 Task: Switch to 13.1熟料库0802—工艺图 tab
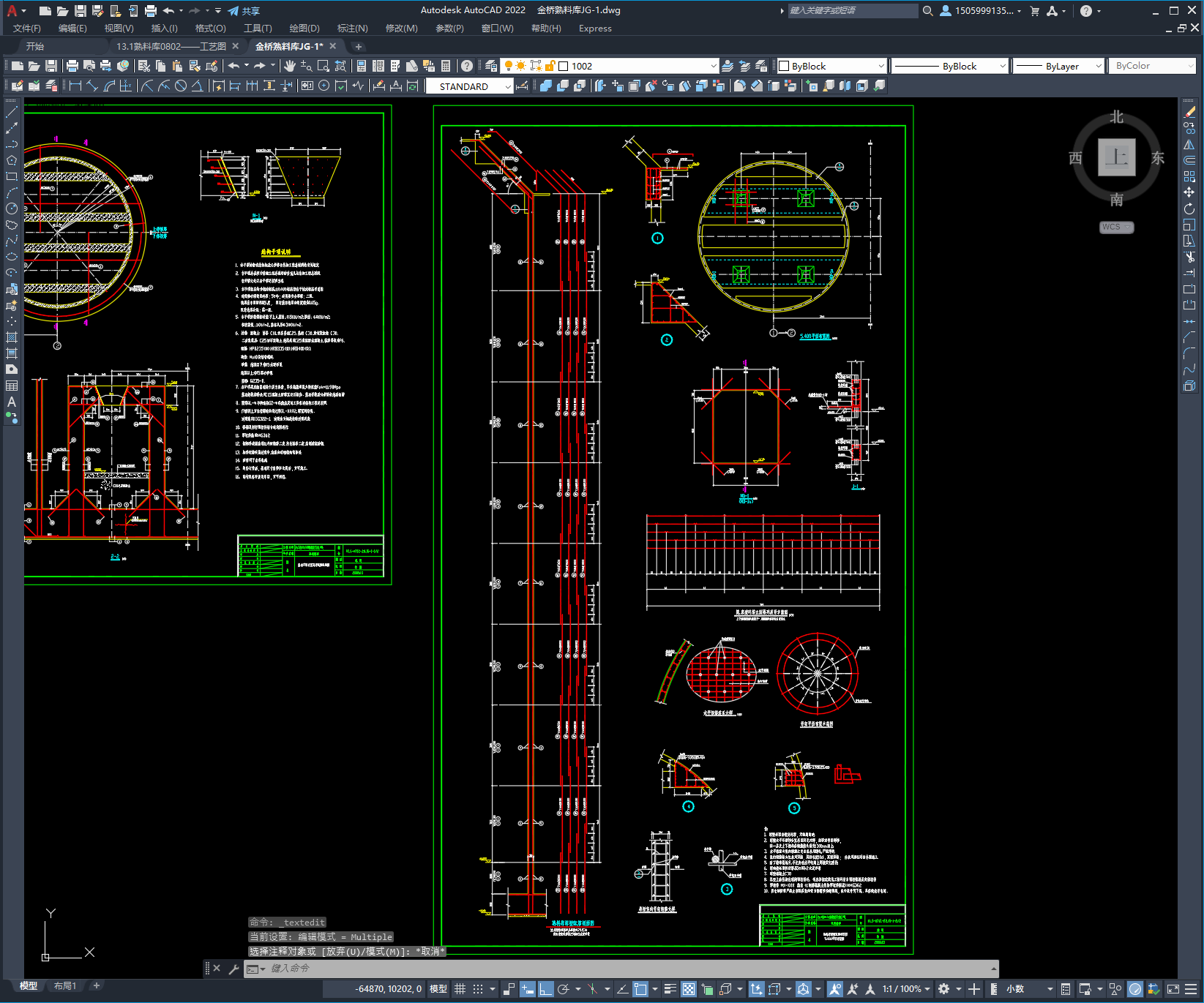tap(171, 46)
